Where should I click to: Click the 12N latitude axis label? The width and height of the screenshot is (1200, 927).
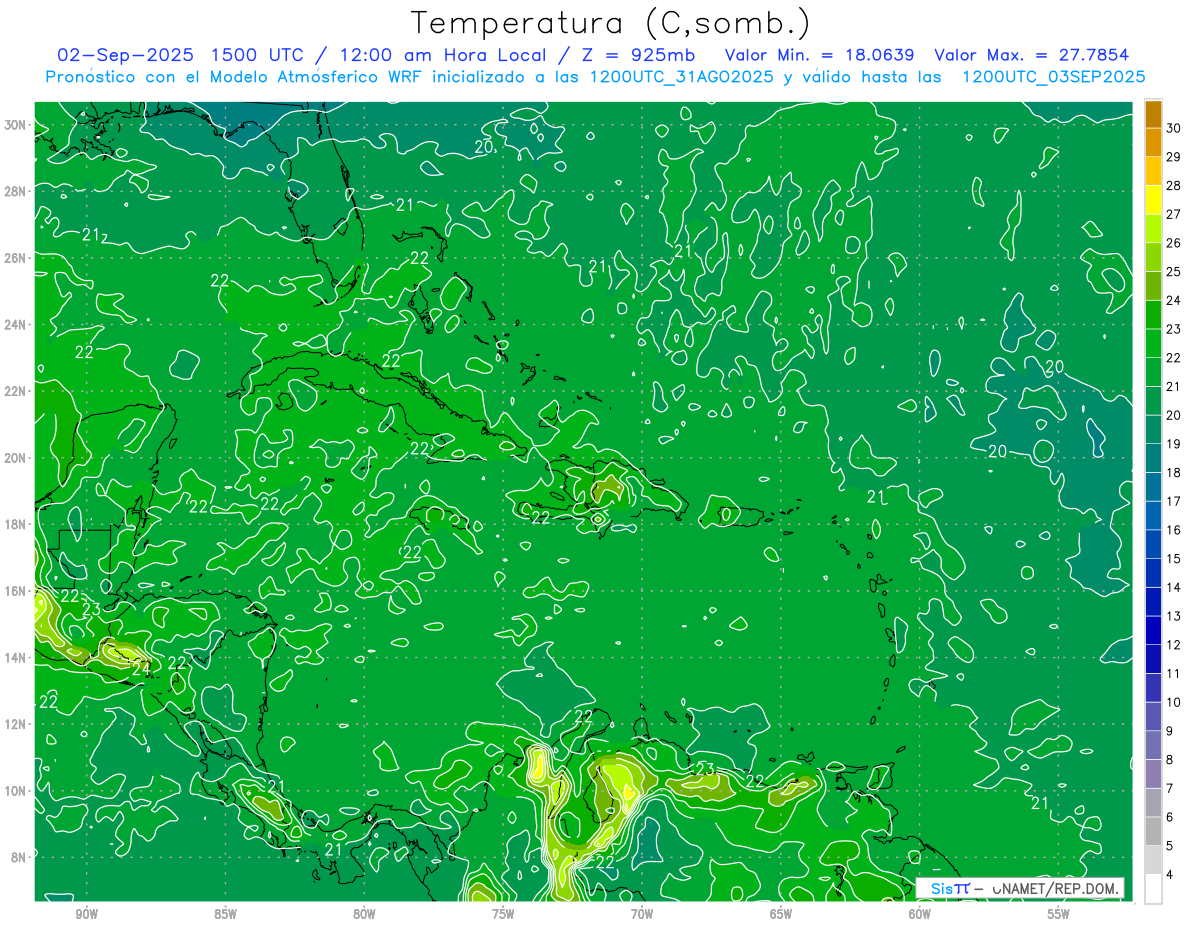coord(15,724)
